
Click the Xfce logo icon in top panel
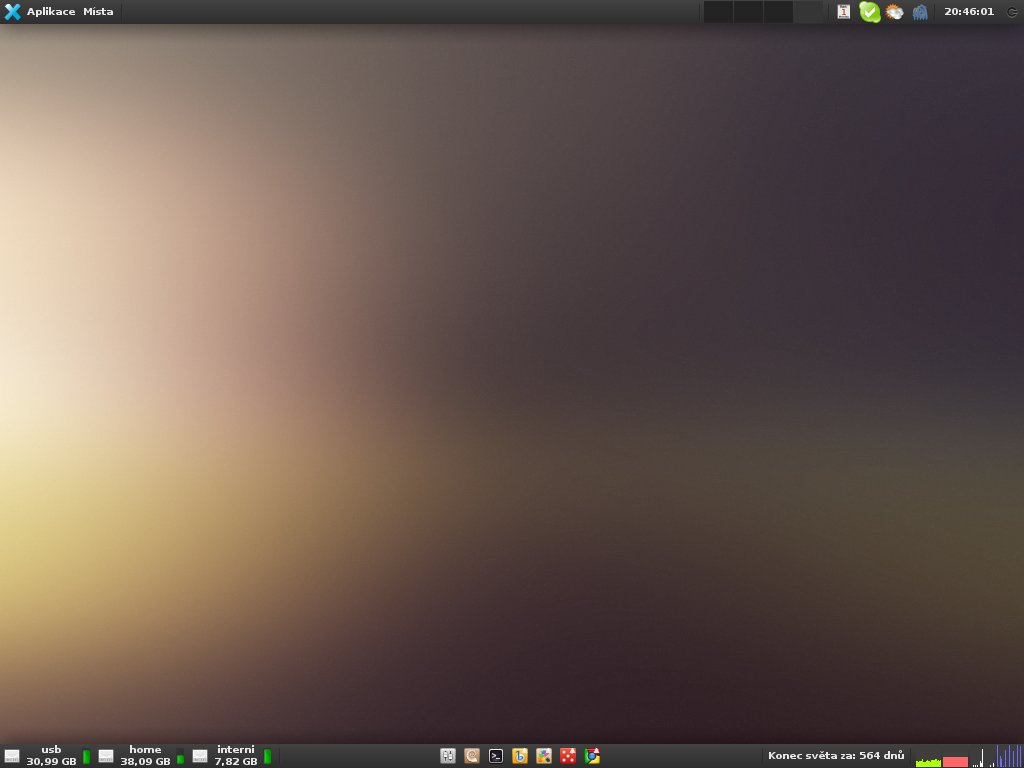point(12,12)
